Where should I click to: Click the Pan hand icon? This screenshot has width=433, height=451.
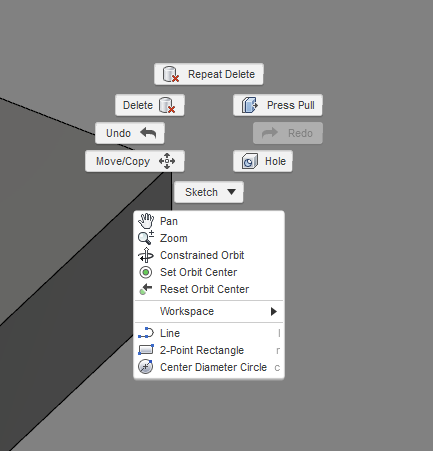[146, 221]
